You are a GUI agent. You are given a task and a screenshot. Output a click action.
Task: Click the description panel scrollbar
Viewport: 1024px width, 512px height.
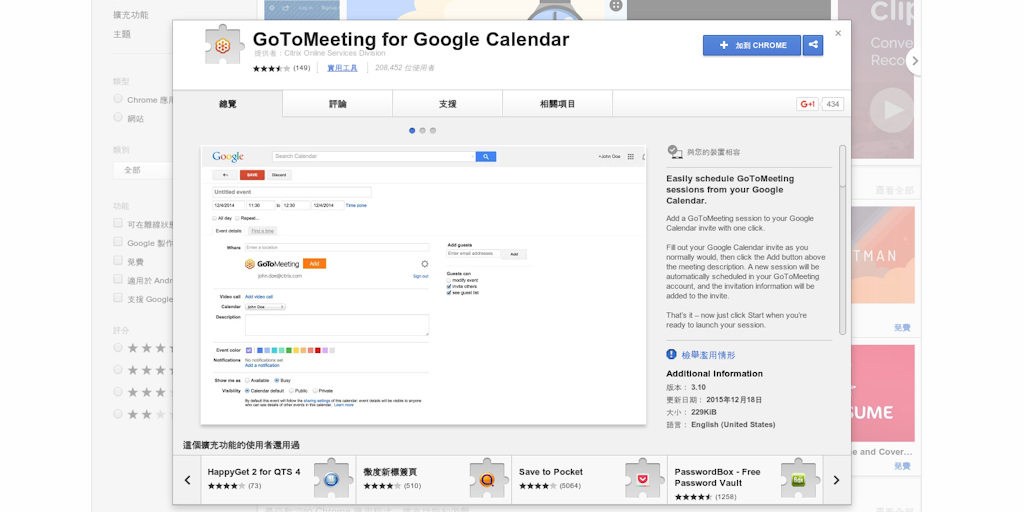842,240
